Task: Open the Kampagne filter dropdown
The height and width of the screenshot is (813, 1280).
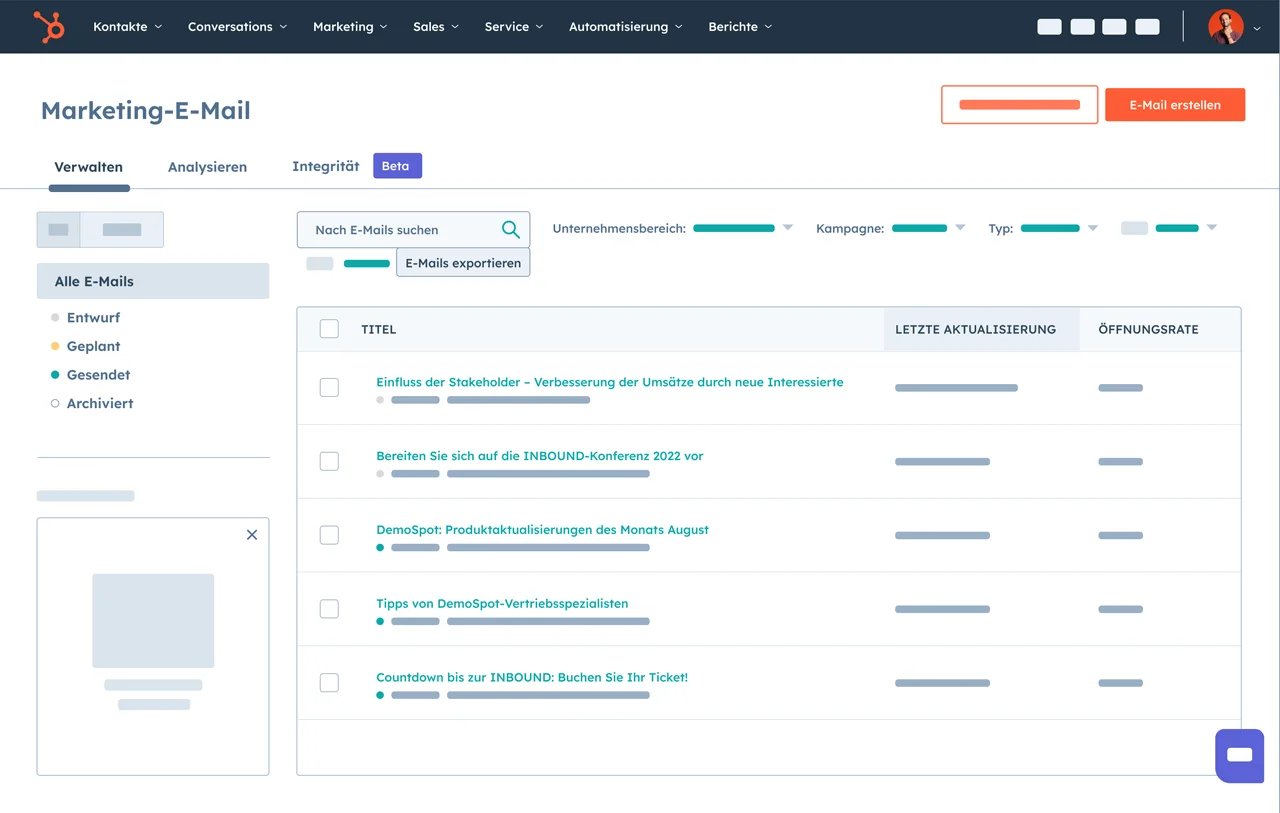Action: coord(960,228)
